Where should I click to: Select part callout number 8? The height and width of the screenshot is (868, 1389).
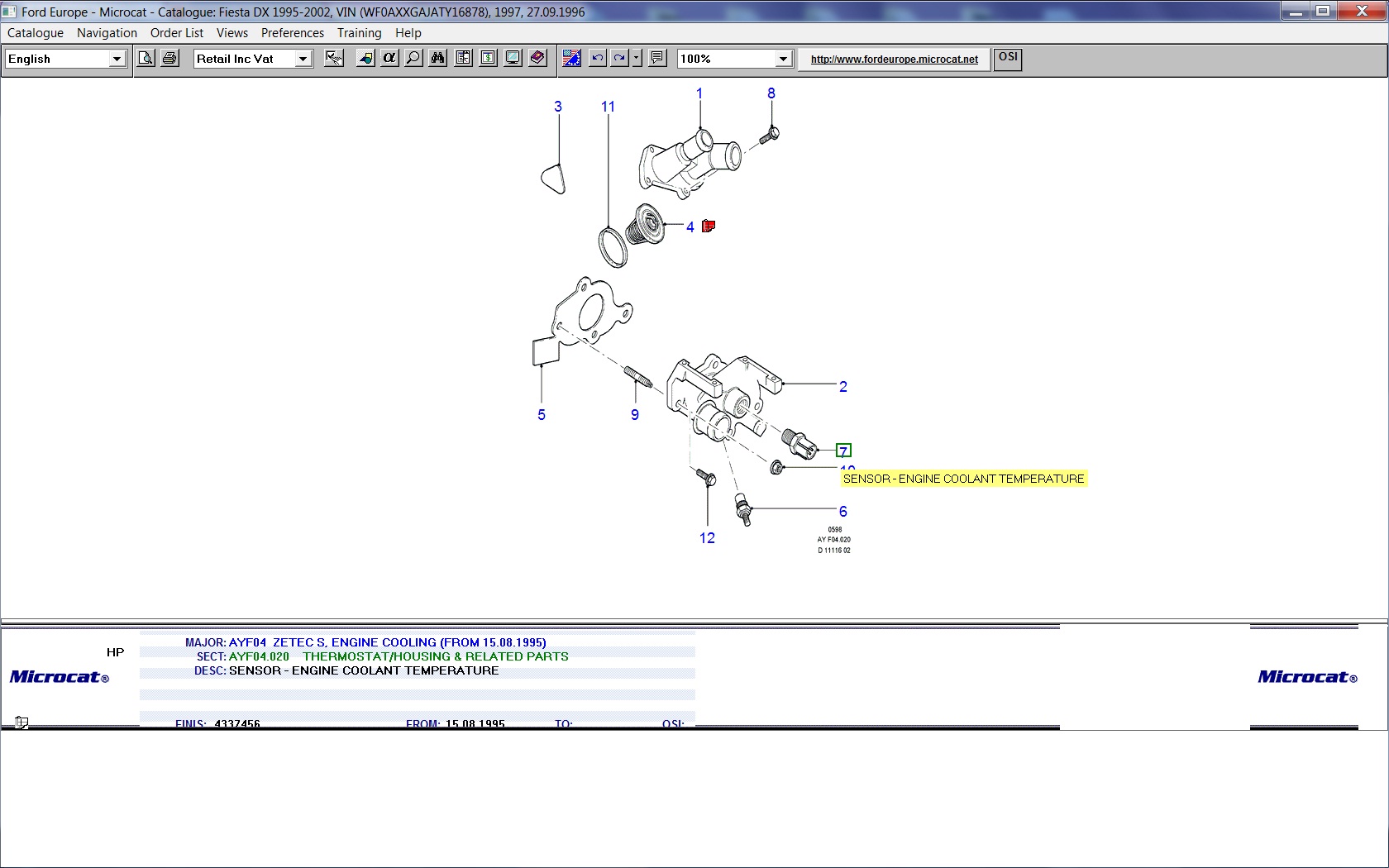coord(771,93)
